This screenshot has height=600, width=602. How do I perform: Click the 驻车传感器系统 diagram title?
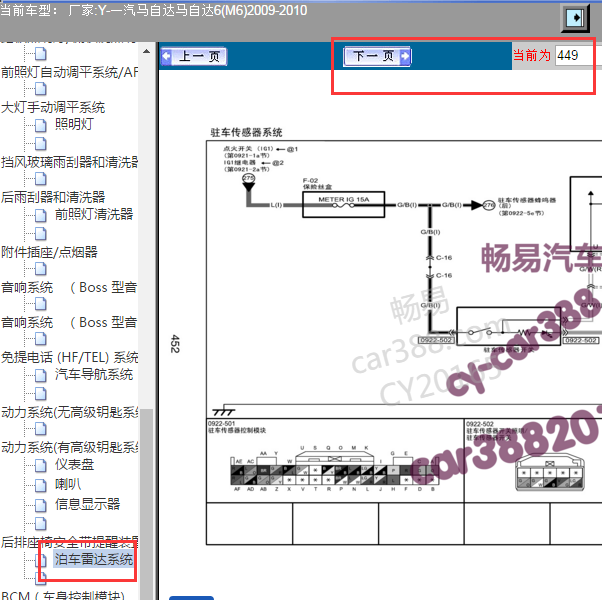pyautogui.click(x=246, y=132)
